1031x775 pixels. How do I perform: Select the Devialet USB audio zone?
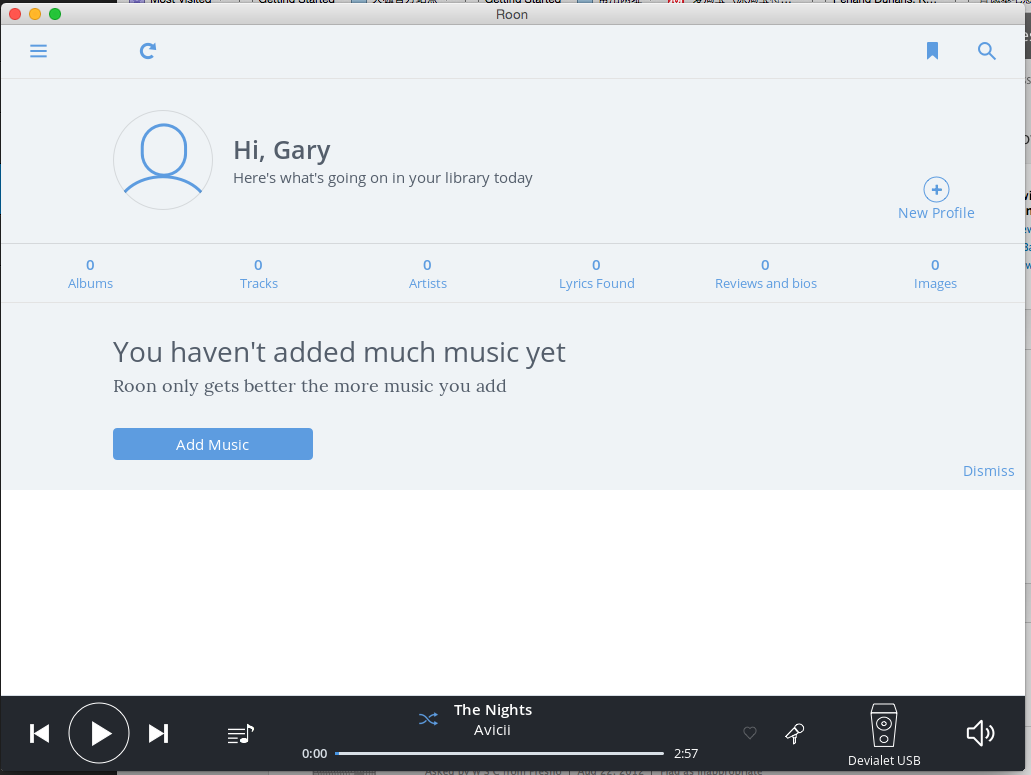point(884,735)
